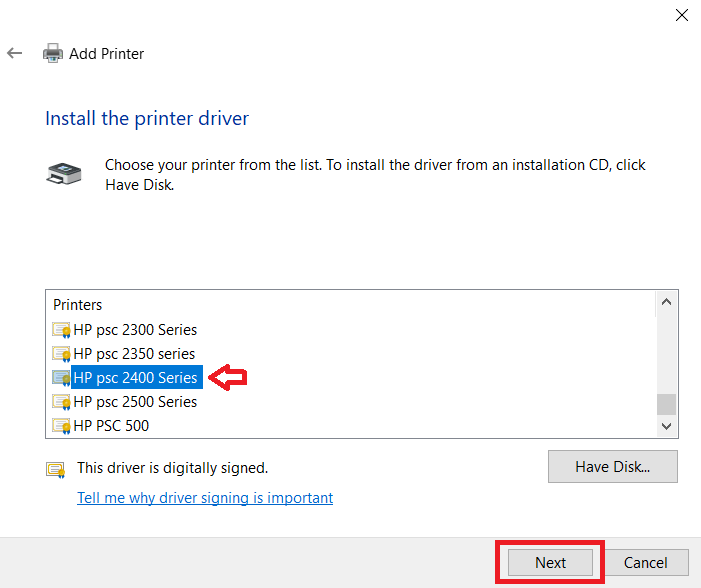Click the printer image beside the instructions

click(64, 173)
